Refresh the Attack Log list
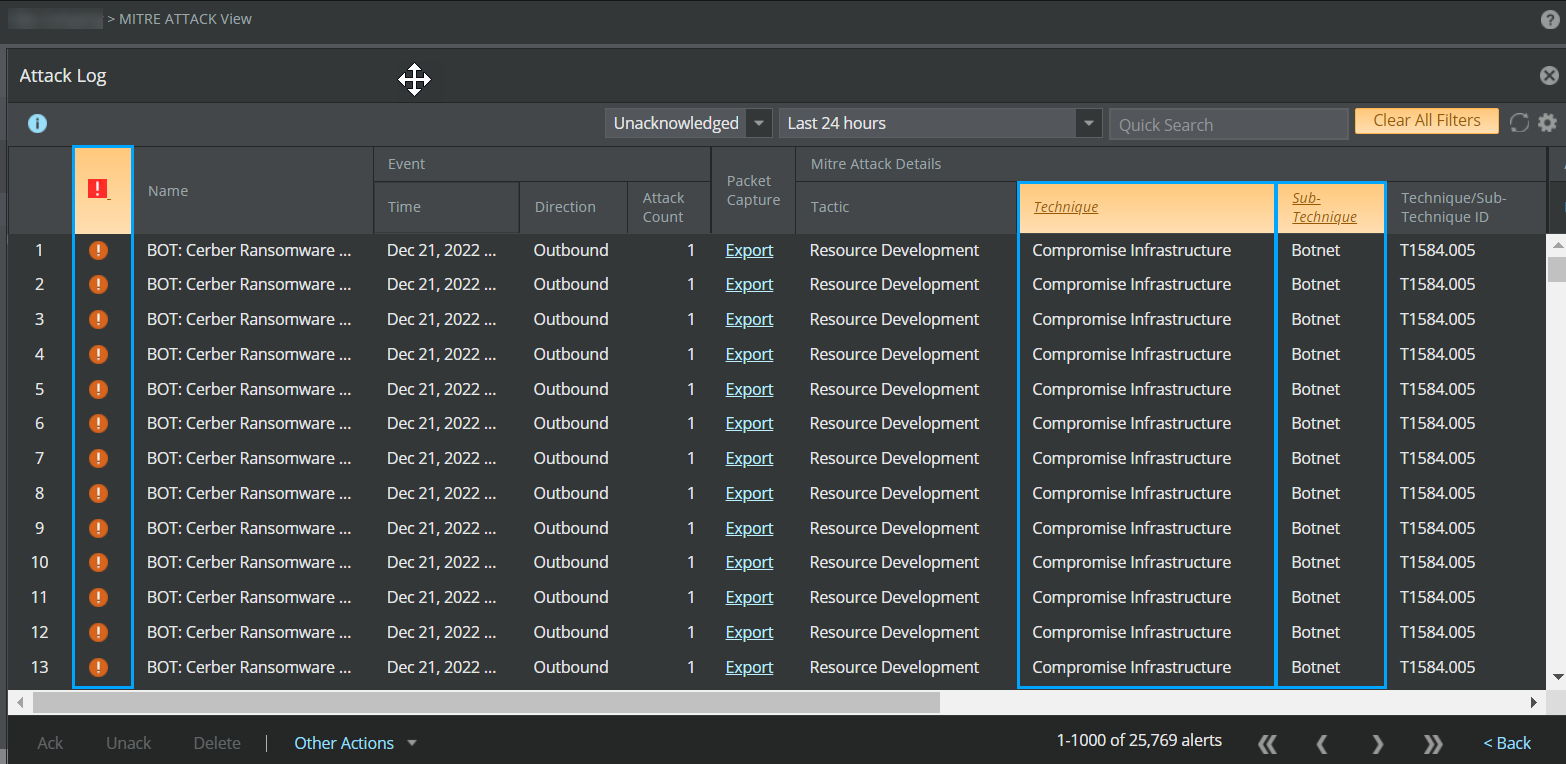Screen dimensions: 1566x764 (x=1519, y=122)
